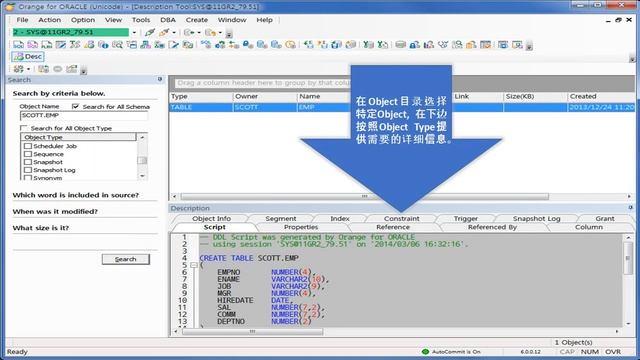Click script pane vertical scrollbar thumb

[x=628, y=258]
